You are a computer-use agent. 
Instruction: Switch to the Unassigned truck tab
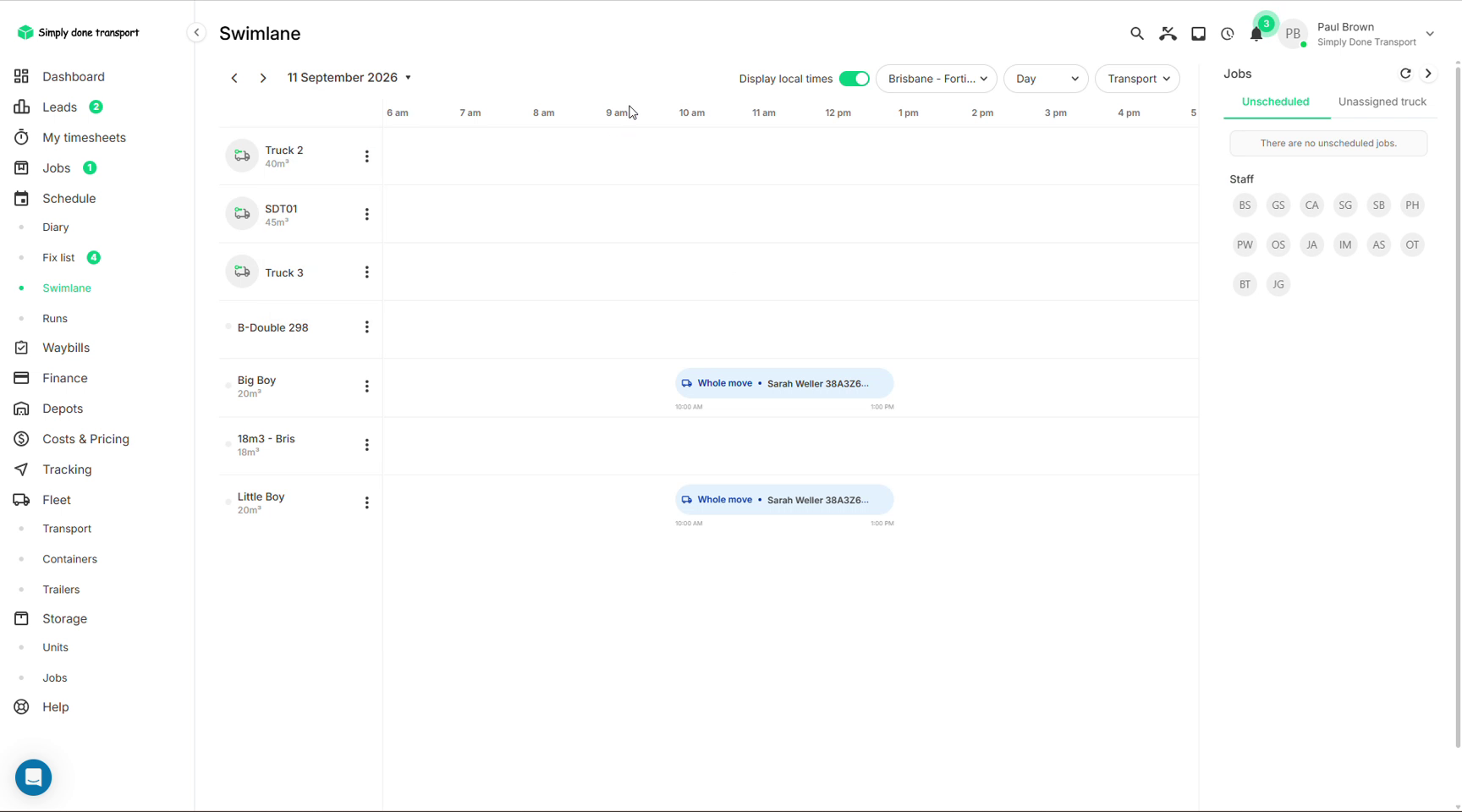tap(1382, 101)
